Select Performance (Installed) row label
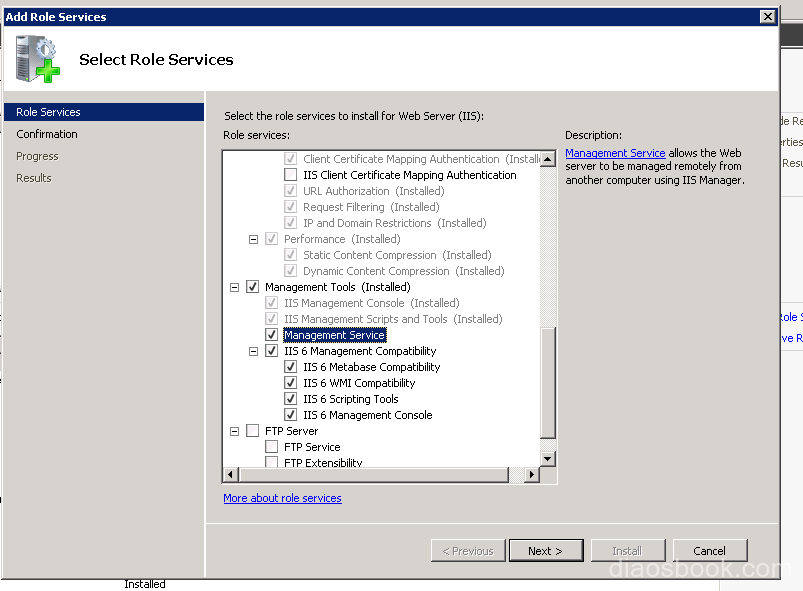Image resolution: width=803 pixels, height=591 pixels. click(342, 239)
